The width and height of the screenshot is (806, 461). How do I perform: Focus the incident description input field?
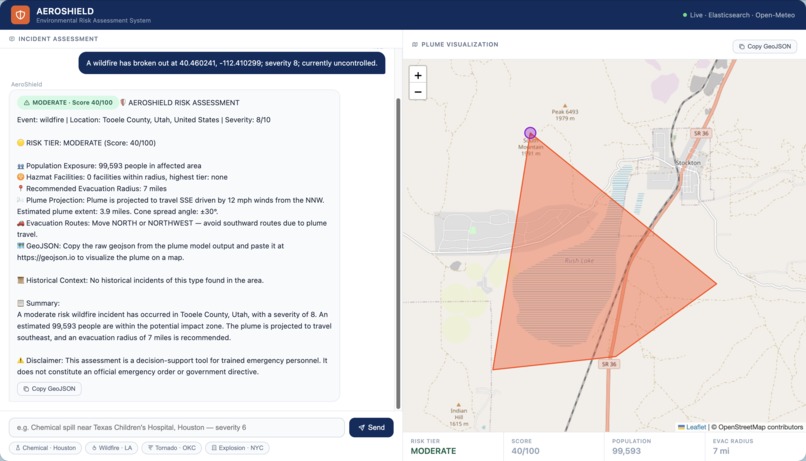click(176, 427)
